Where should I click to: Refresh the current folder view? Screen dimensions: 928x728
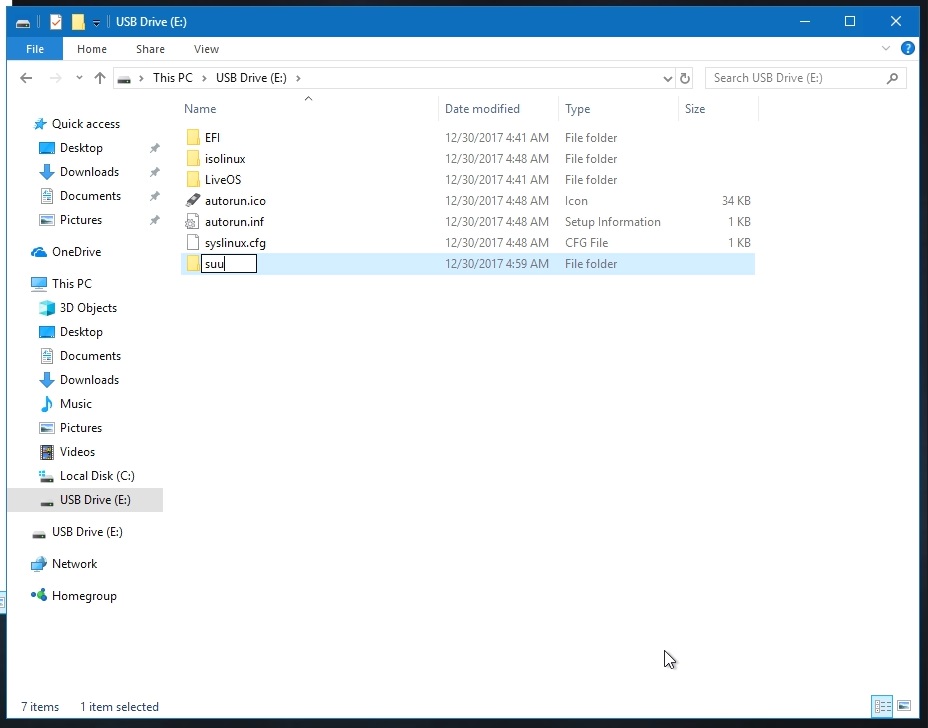point(685,78)
